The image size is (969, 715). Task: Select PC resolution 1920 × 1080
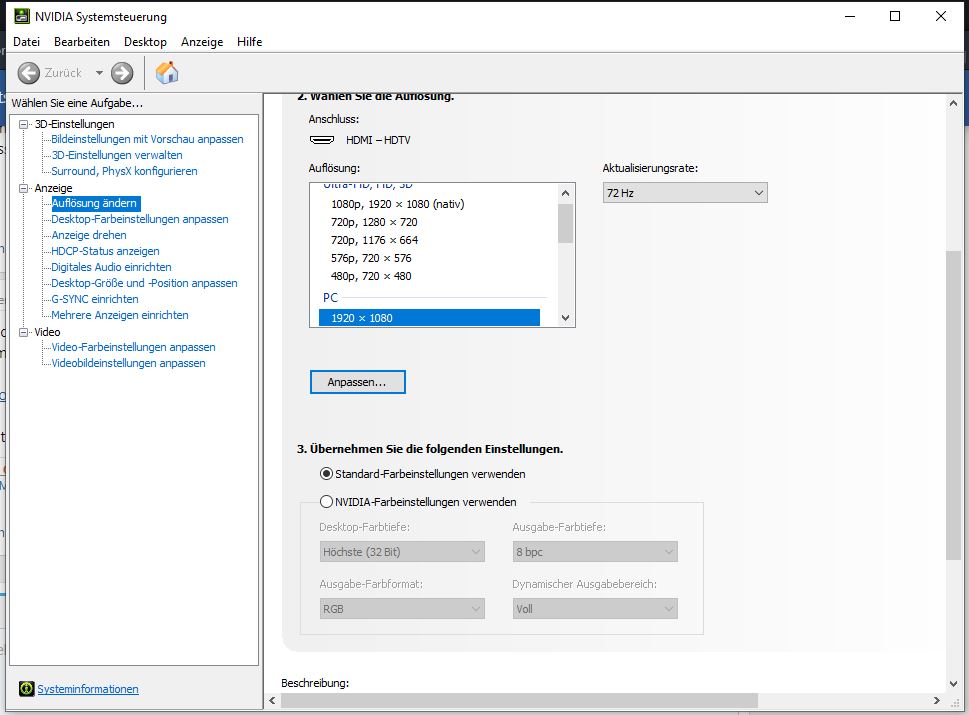(x=429, y=318)
